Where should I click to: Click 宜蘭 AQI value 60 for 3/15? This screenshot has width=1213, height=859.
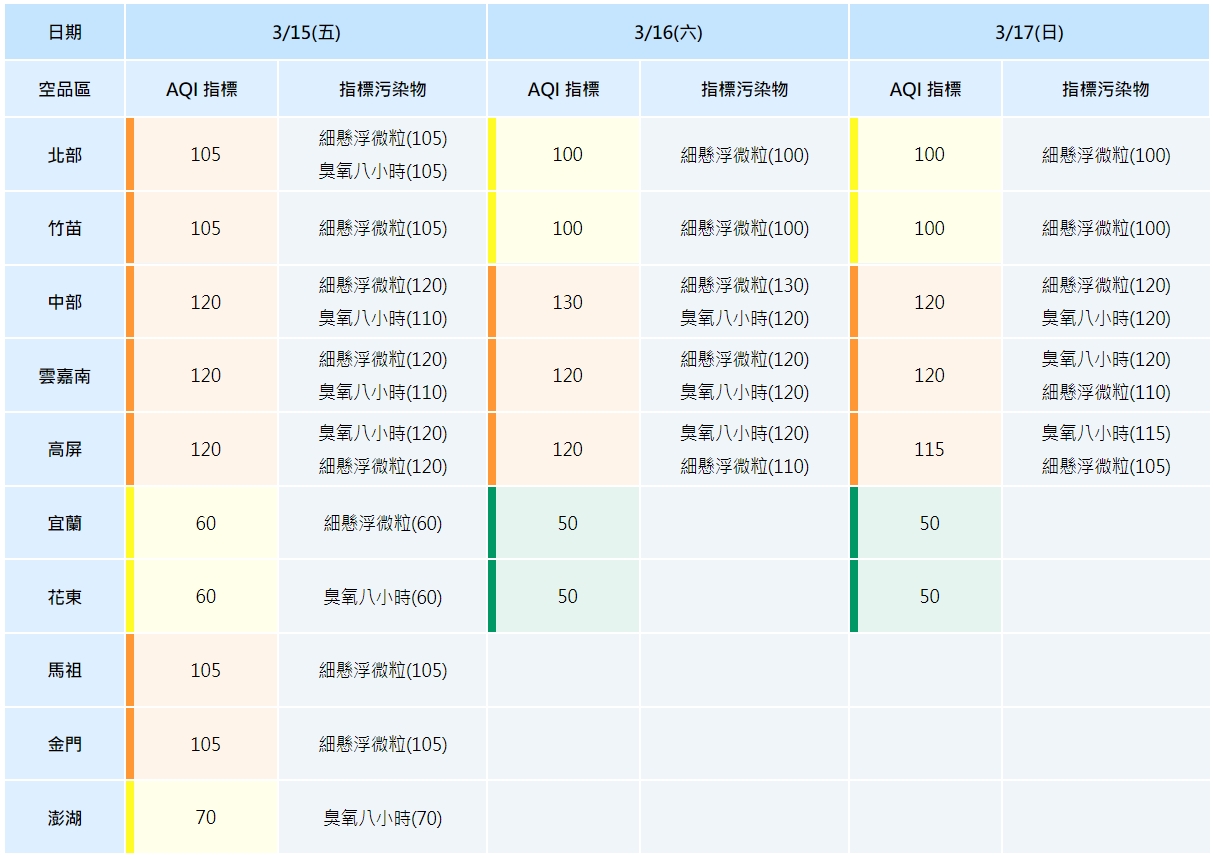pos(205,523)
